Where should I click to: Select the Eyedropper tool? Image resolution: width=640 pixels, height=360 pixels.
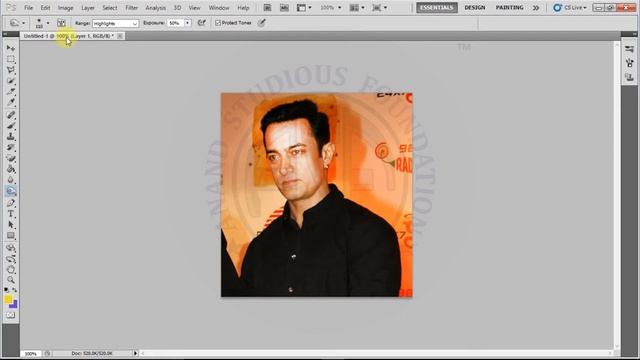pyautogui.click(x=11, y=102)
